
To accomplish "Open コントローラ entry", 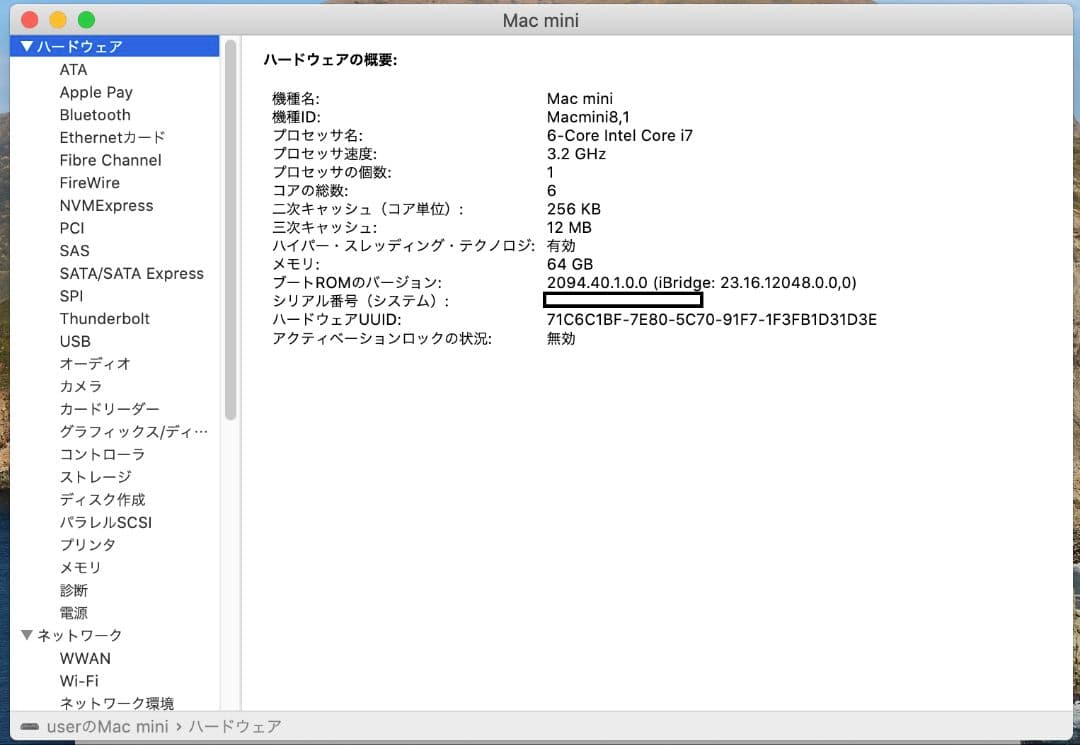I will click(x=102, y=454).
